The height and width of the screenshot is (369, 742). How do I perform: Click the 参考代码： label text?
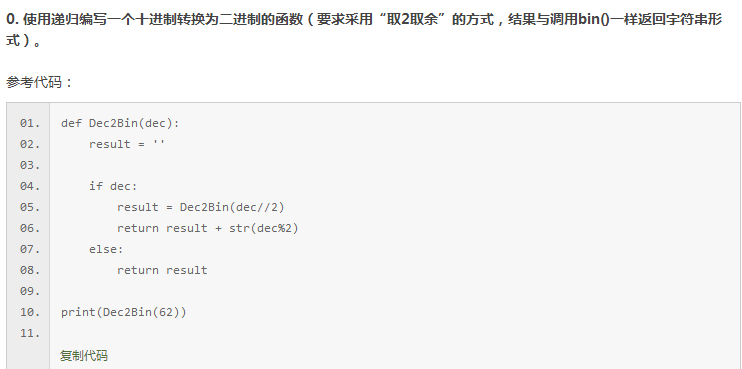(39, 82)
